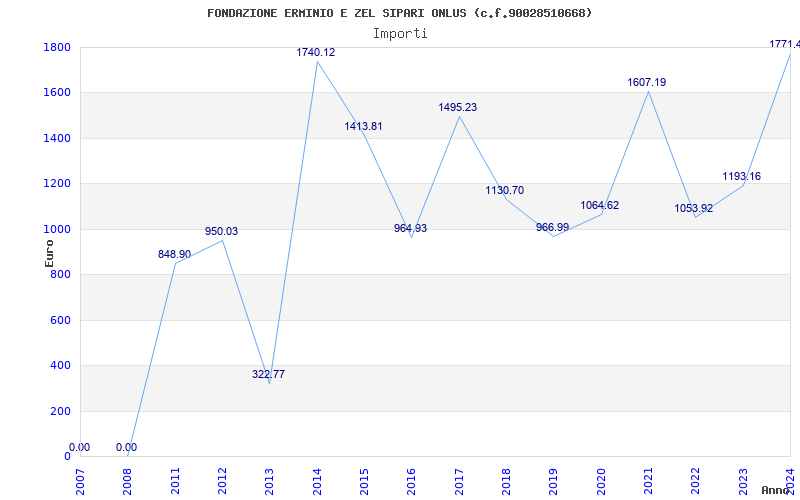Click the 2014 year tick label
The height and width of the screenshot is (500, 800).
pos(317,481)
